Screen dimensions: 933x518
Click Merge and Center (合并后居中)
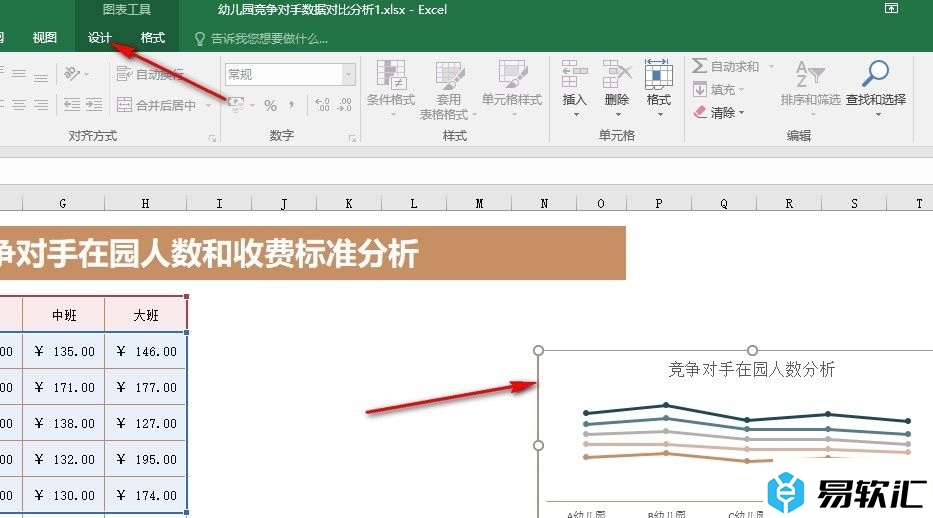(156, 105)
